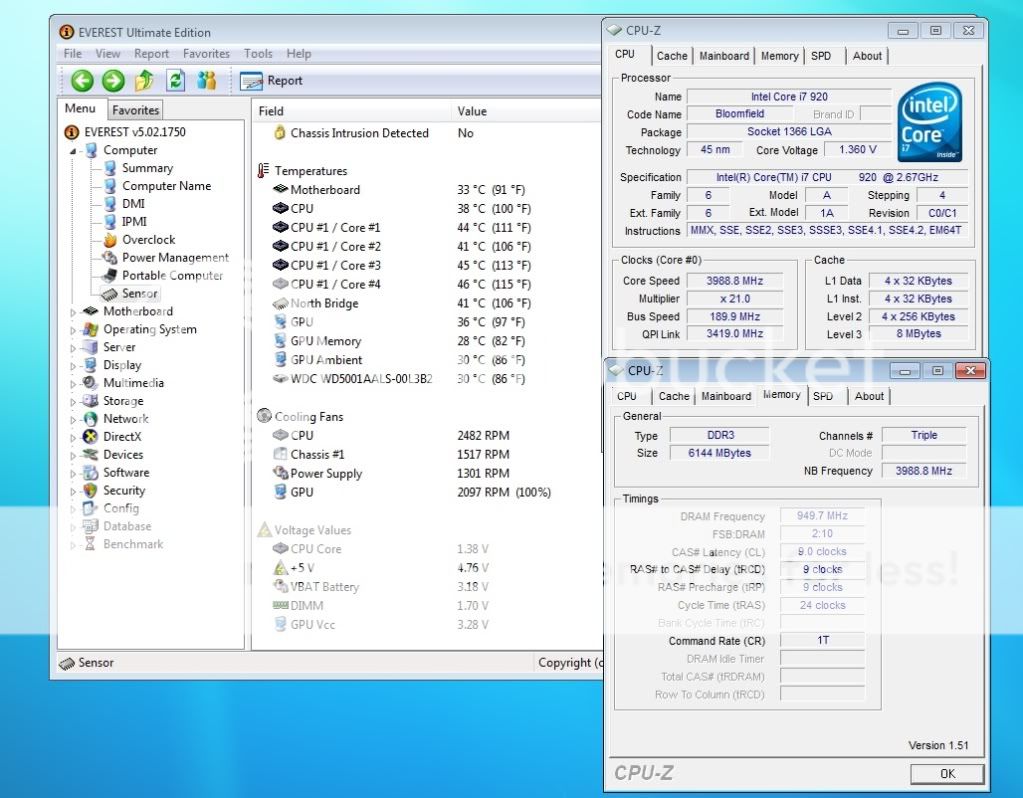This screenshot has height=798, width=1023.
Task: Collapse the Computer tree node
Action: (x=73, y=151)
